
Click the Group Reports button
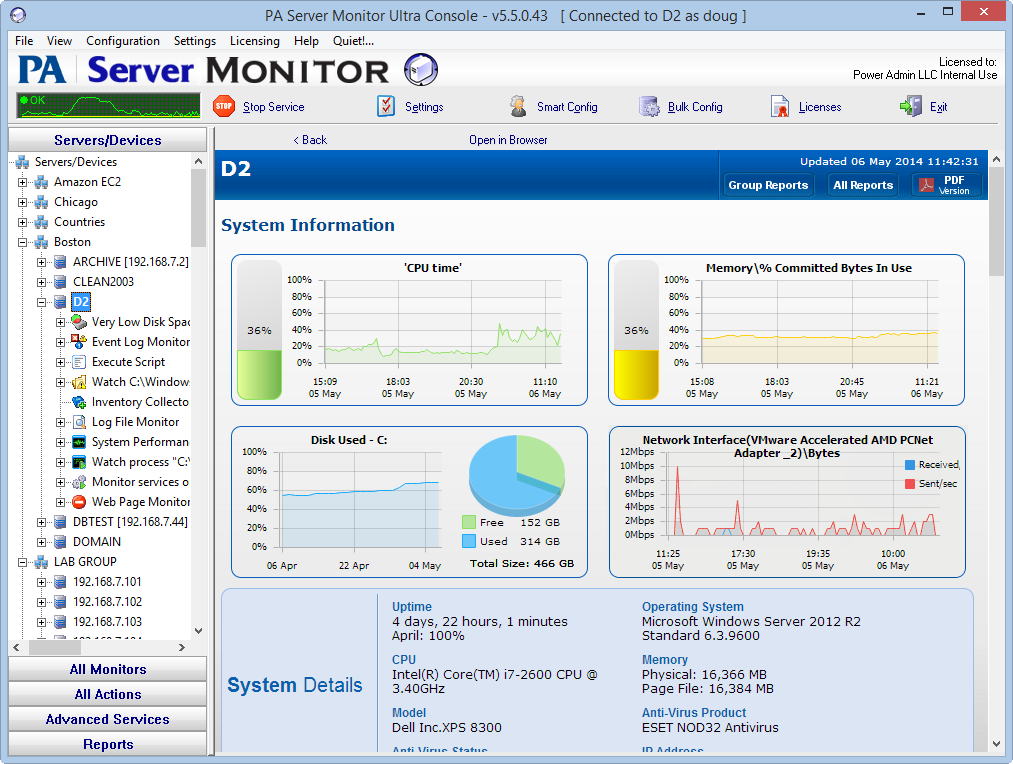pyautogui.click(x=768, y=185)
